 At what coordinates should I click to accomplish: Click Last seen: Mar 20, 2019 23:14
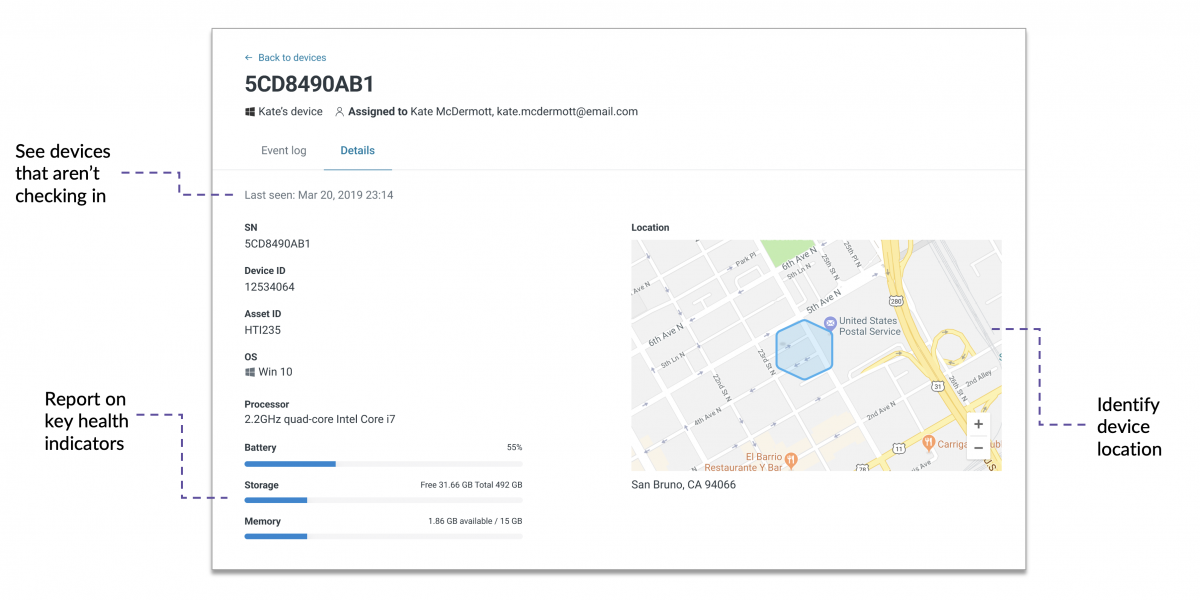[319, 195]
